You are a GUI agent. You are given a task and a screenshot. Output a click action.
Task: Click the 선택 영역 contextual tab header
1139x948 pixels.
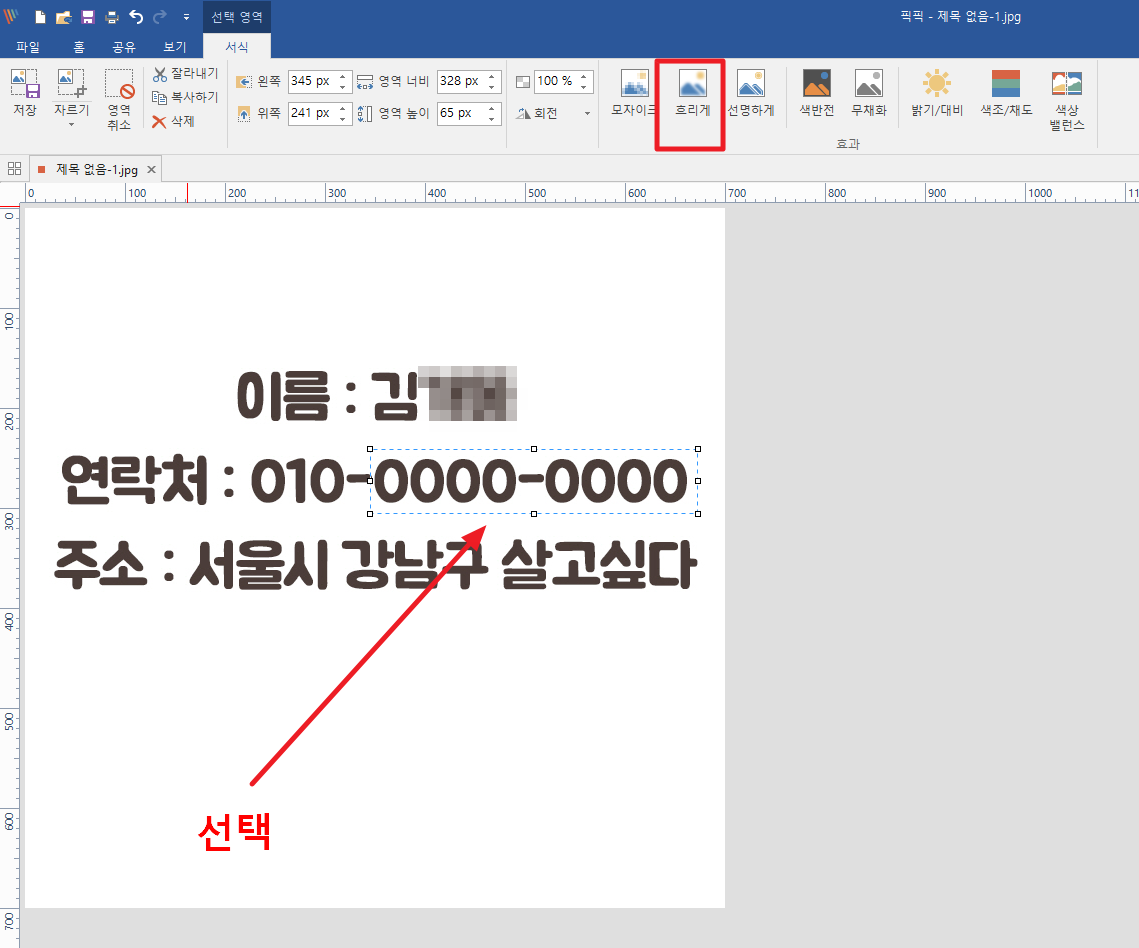[237, 17]
